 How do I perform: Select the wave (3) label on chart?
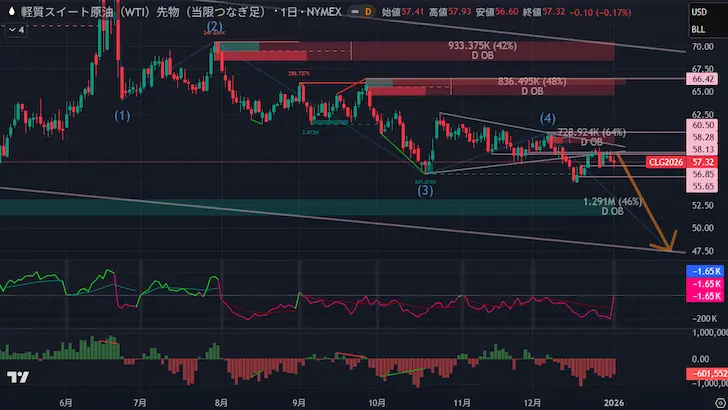click(425, 189)
